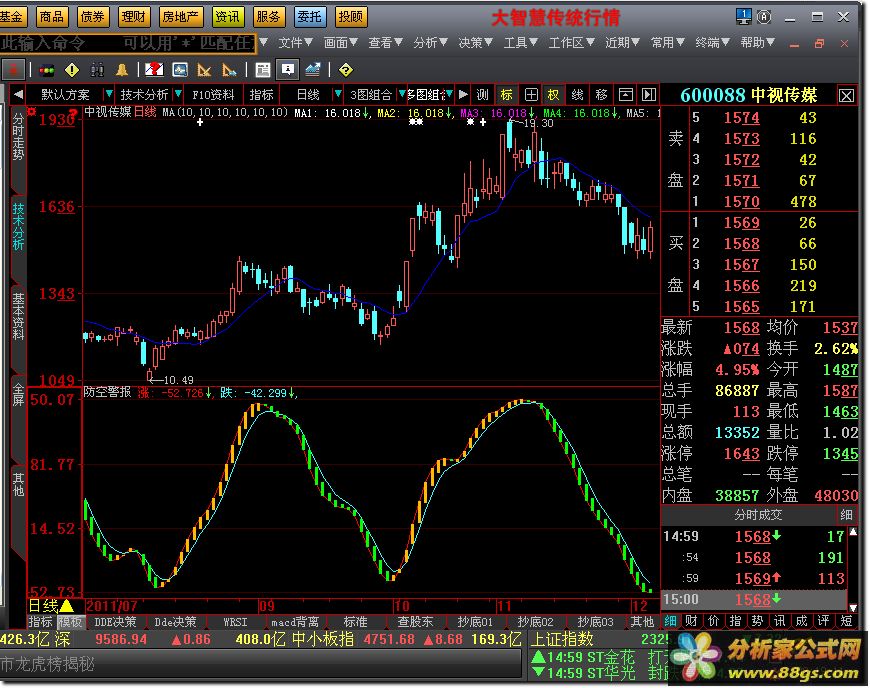Open the monitor waveform chart icon
Viewport: 870px width, 688px height.
coord(180,70)
